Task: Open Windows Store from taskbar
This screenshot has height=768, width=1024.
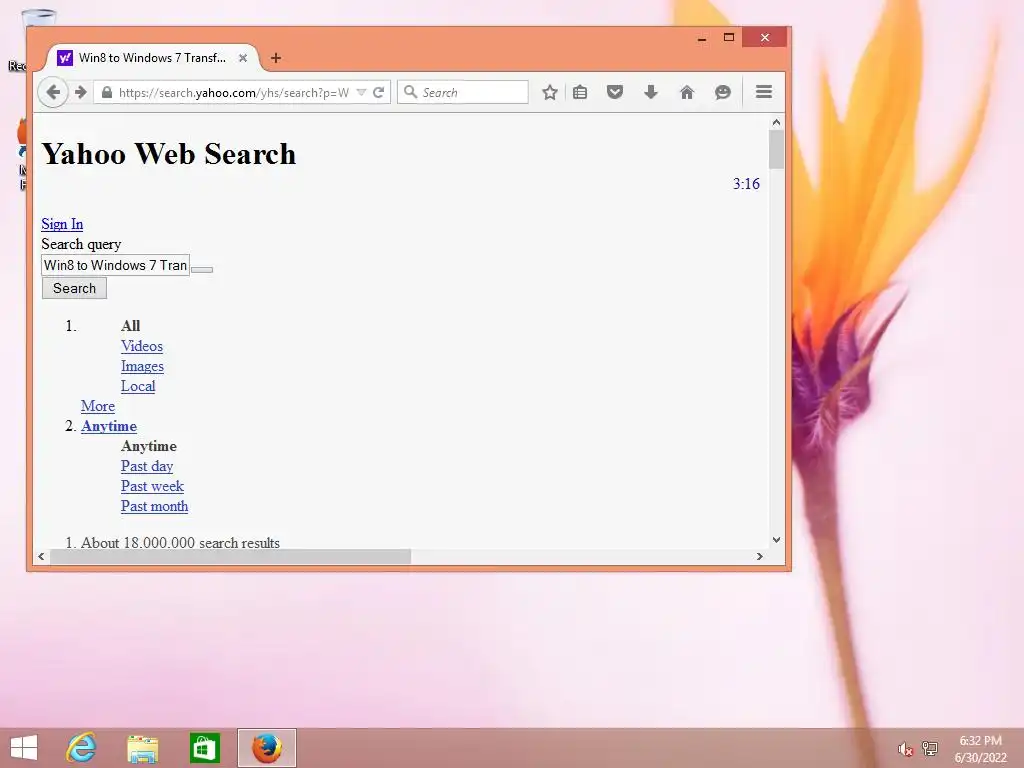Action: [x=204, y=748]
